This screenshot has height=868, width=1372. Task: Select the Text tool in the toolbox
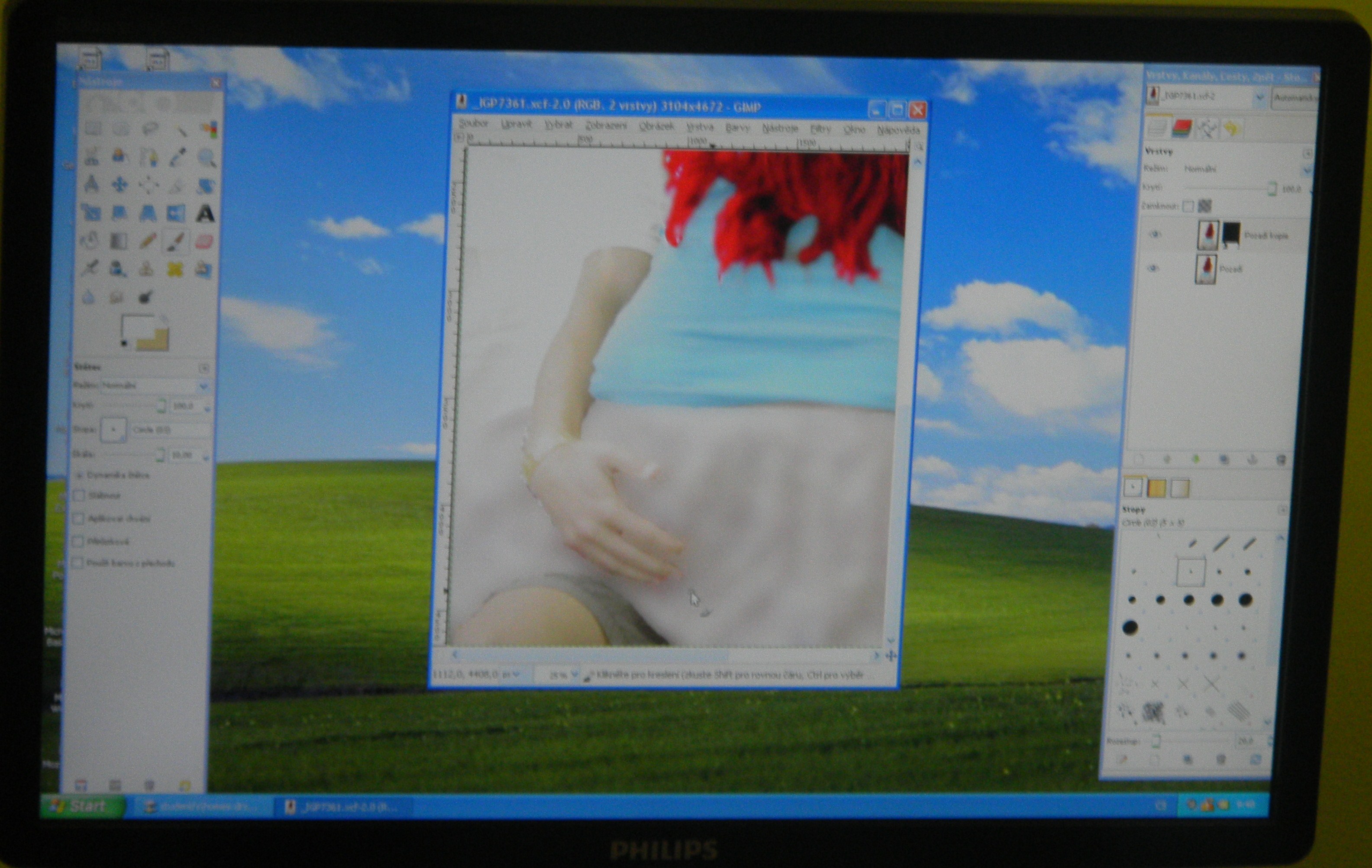tap(205, 214)
